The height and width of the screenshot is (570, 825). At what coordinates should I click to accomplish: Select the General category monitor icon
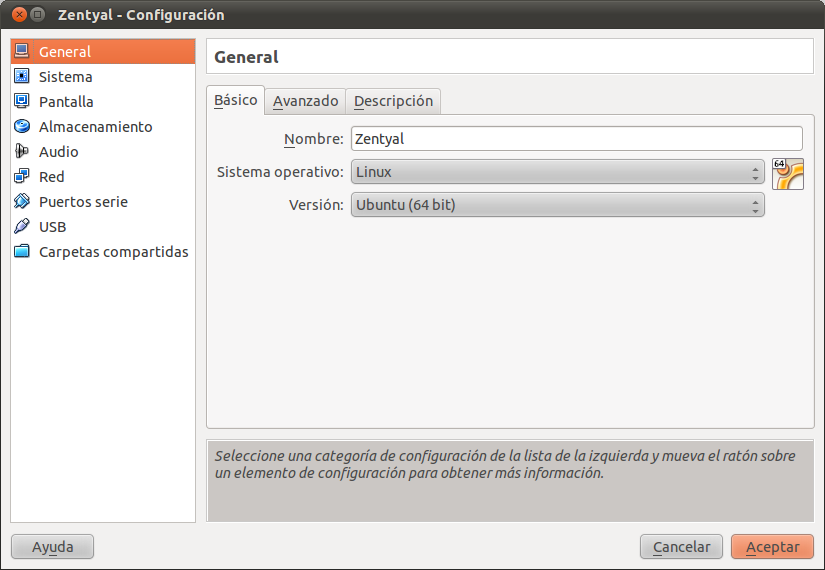coord(22,51)
